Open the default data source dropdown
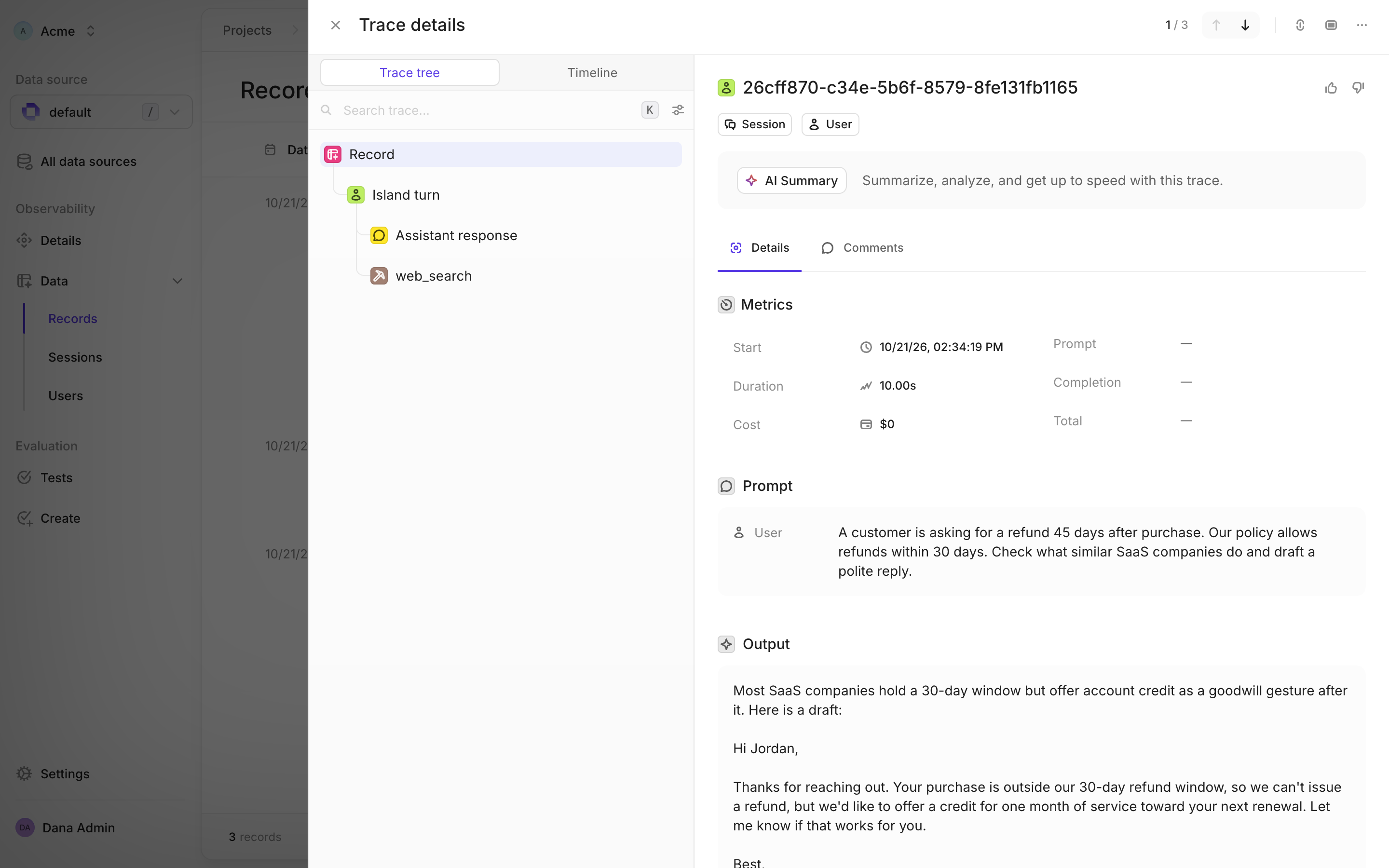 coord(101,112)
